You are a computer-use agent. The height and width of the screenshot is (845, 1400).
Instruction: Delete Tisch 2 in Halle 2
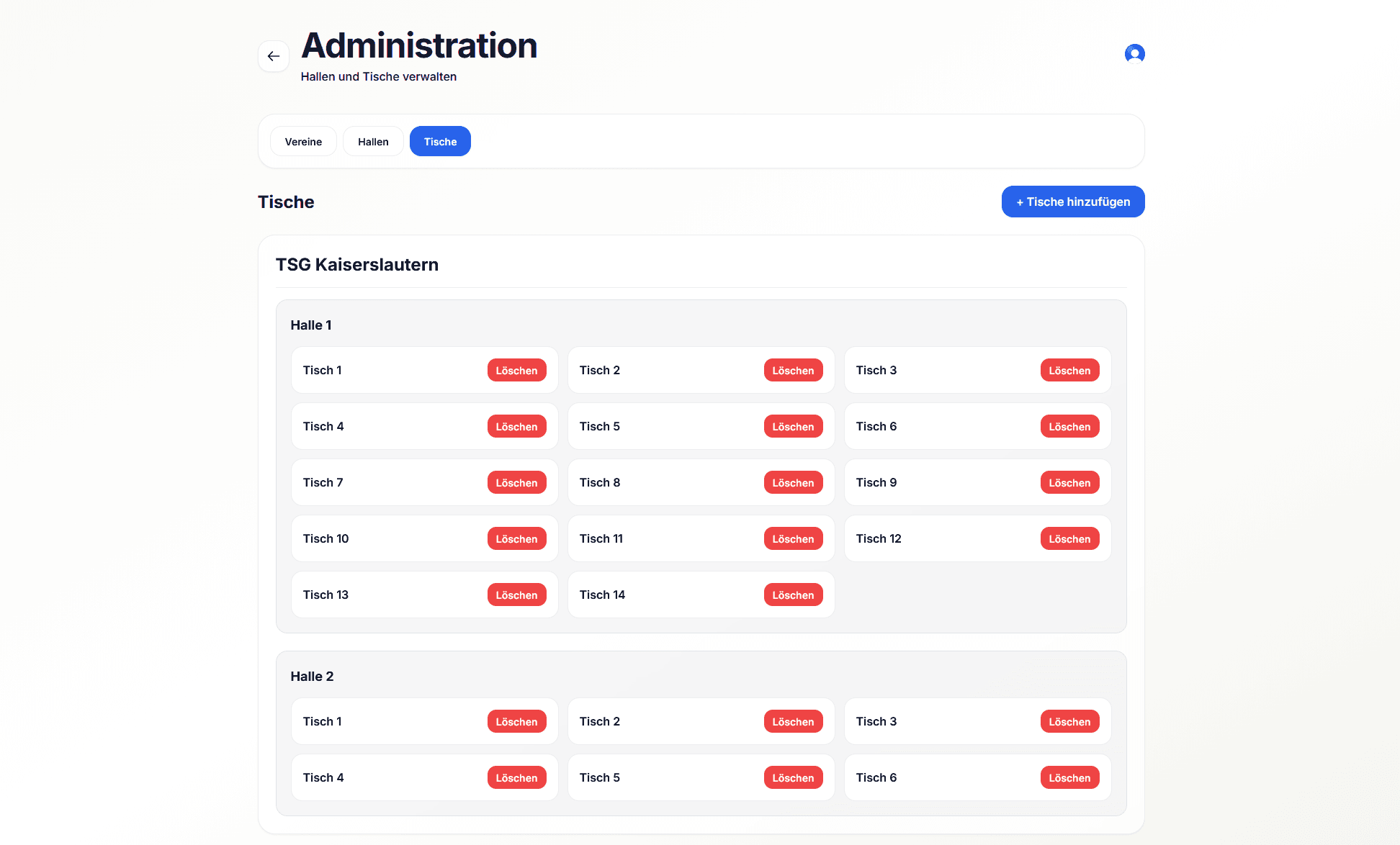point(792,722)
